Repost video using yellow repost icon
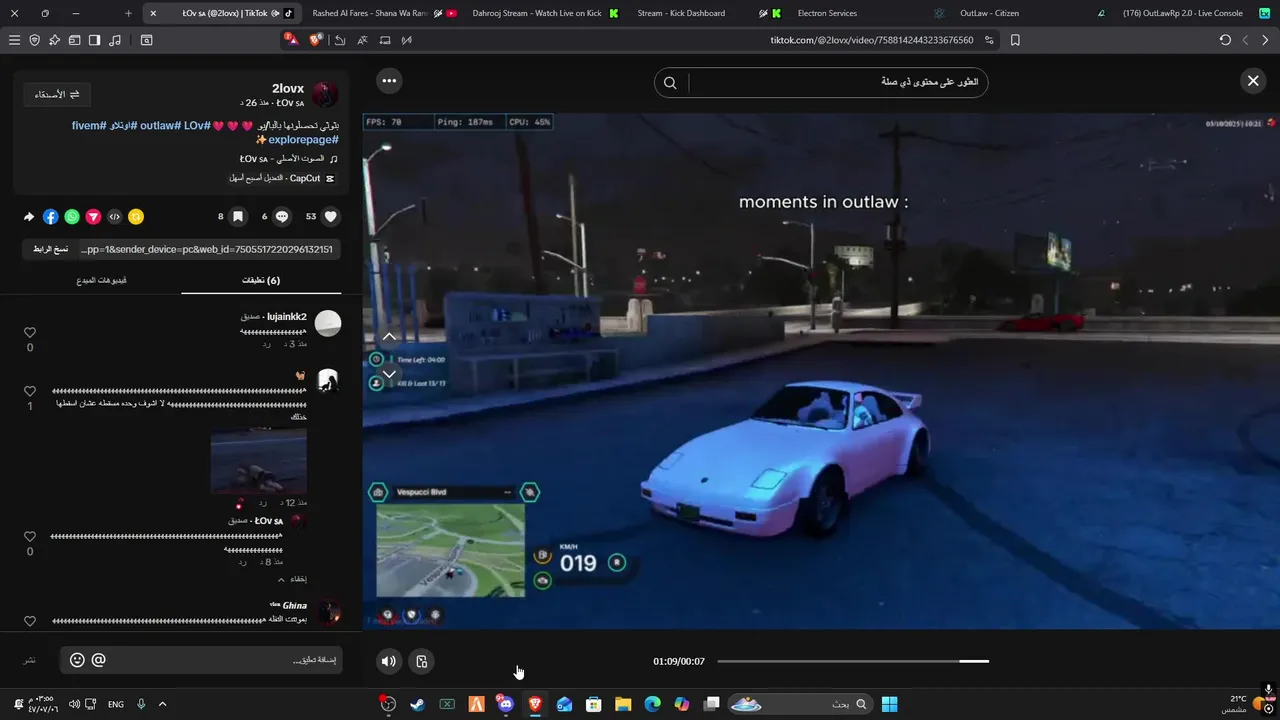1280x720 pixels. point(136,216)
